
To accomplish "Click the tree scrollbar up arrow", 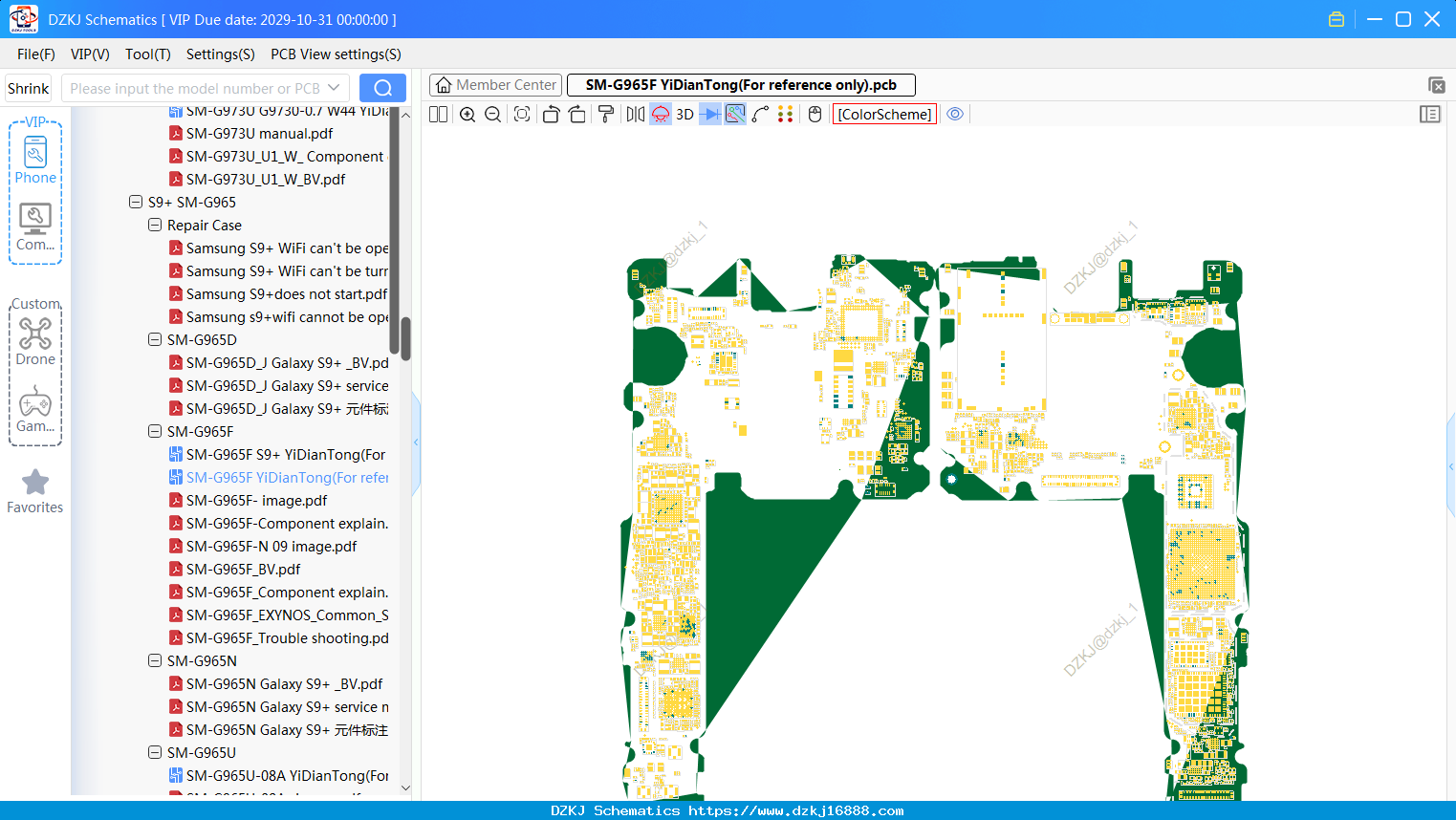I will [x=405, y=115].
